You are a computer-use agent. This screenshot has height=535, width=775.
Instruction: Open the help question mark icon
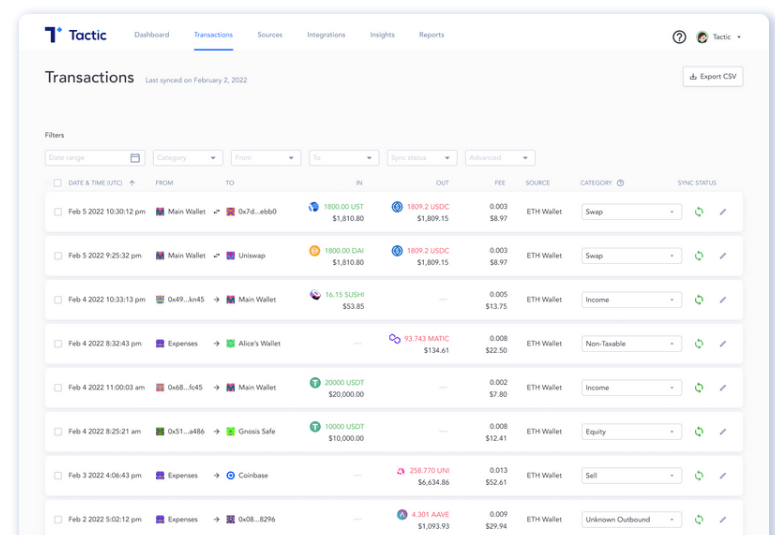679,37
